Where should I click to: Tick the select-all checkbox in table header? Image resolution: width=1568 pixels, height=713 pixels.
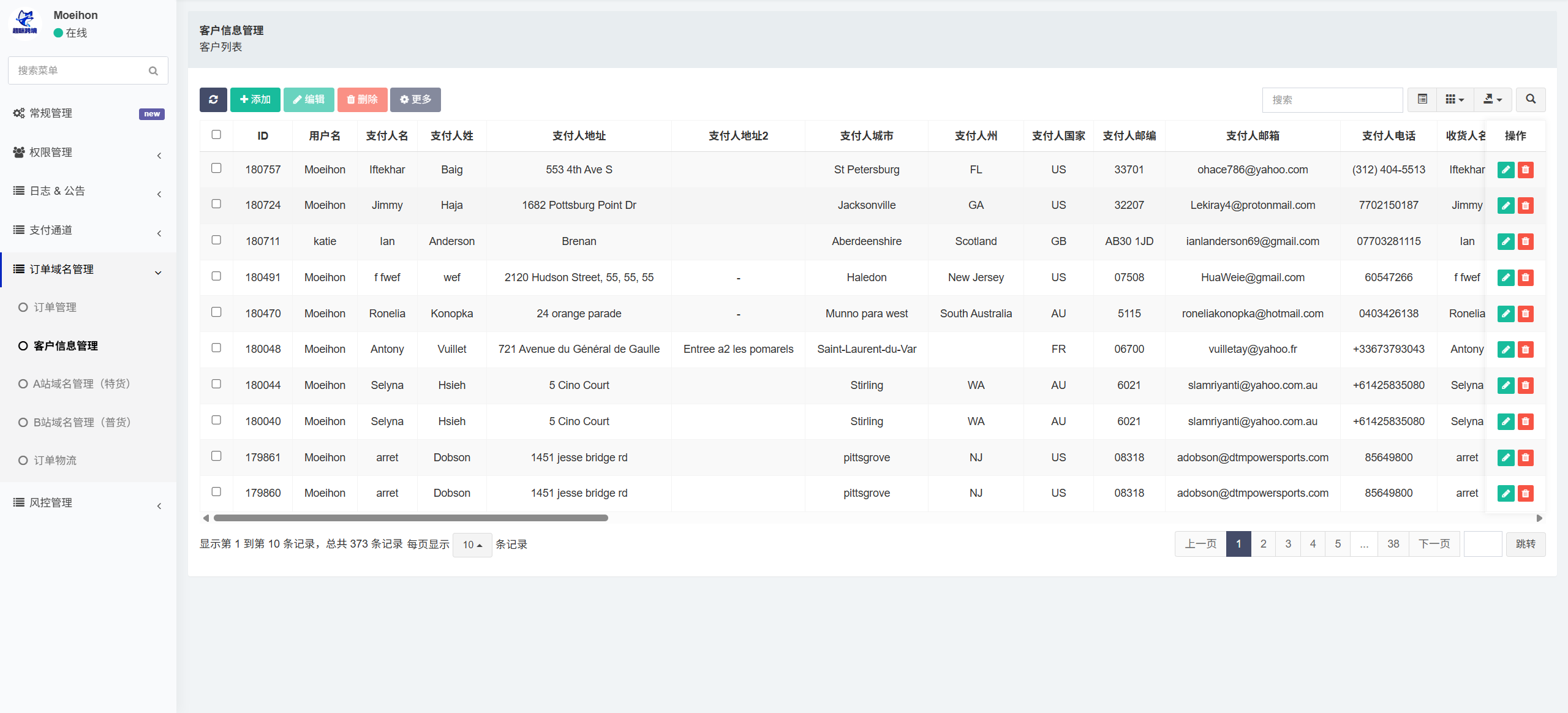click(x=216, y=135)
